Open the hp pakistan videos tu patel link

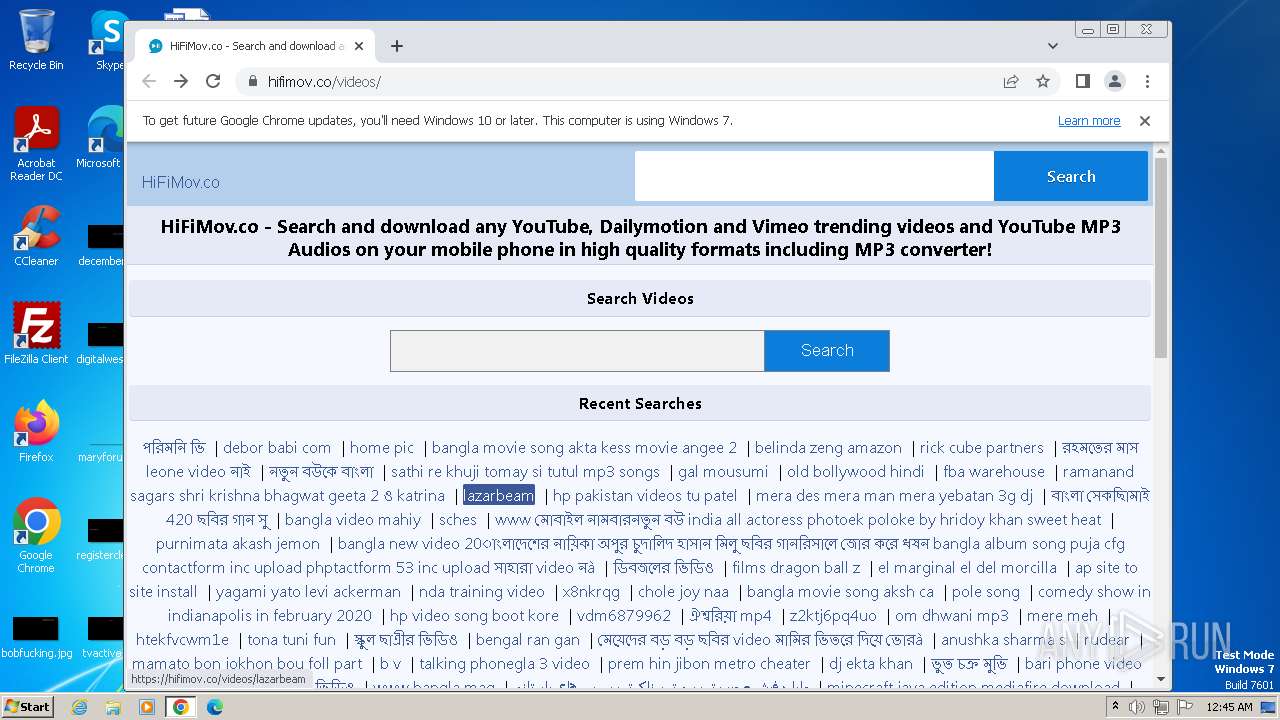[x=645, y=496]
